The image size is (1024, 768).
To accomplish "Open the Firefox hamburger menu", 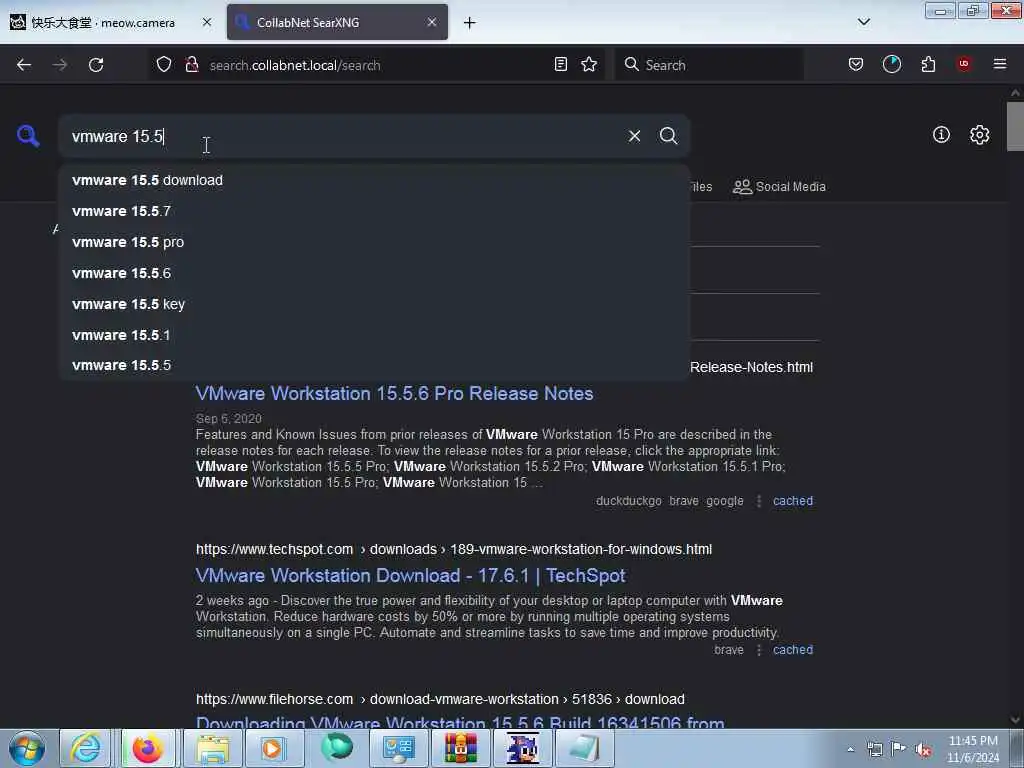I will tap(1000, 64).
